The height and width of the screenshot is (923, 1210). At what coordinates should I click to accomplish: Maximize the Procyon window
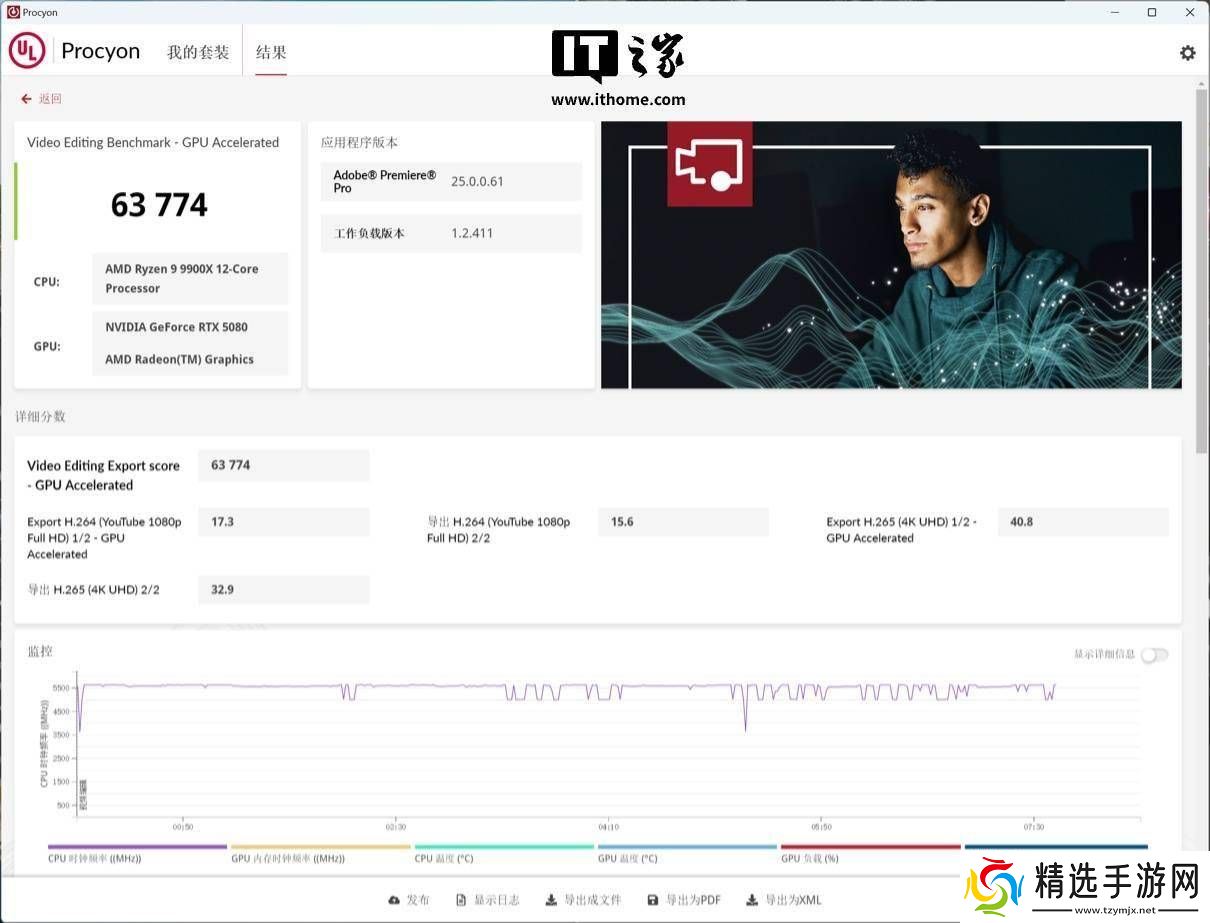(x=1152, y=12)
